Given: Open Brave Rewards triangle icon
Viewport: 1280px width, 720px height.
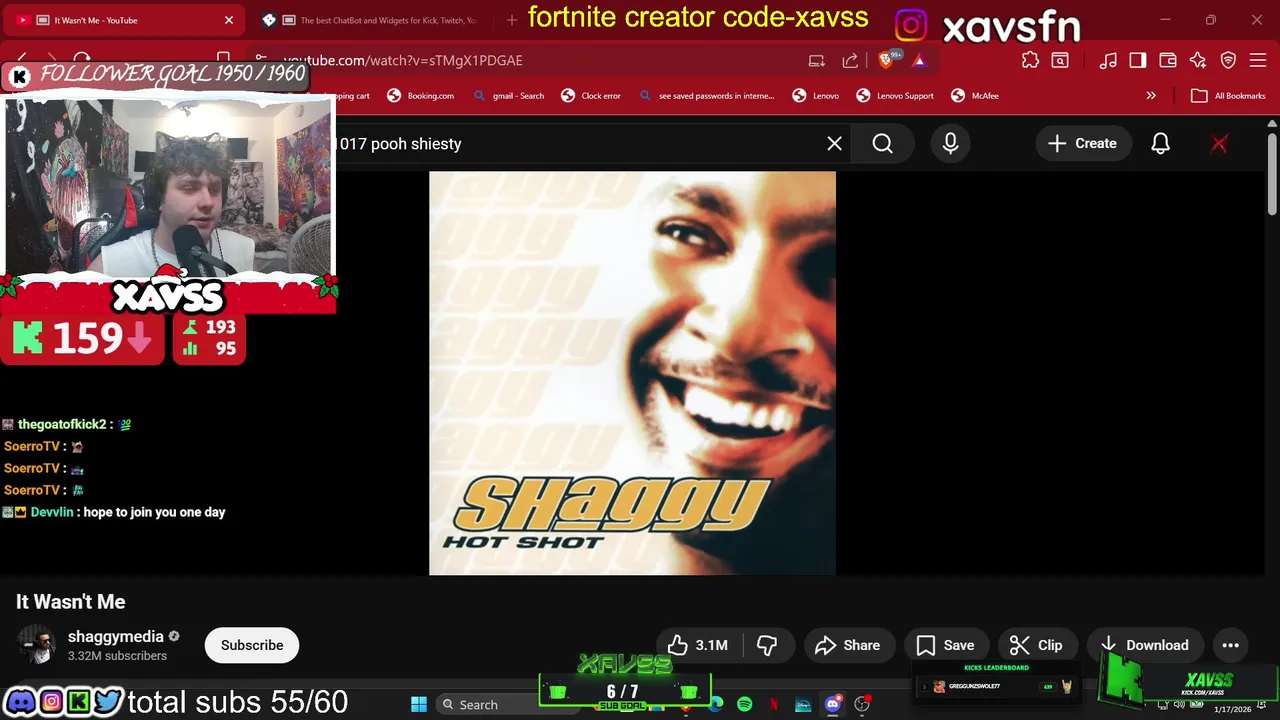Looking at the screenshot, I should pos(919,61).
